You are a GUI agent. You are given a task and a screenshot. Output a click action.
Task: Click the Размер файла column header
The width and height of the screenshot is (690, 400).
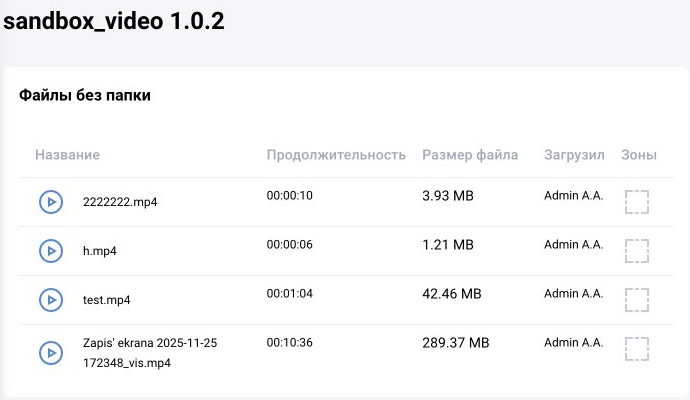(x=470, y=155)
